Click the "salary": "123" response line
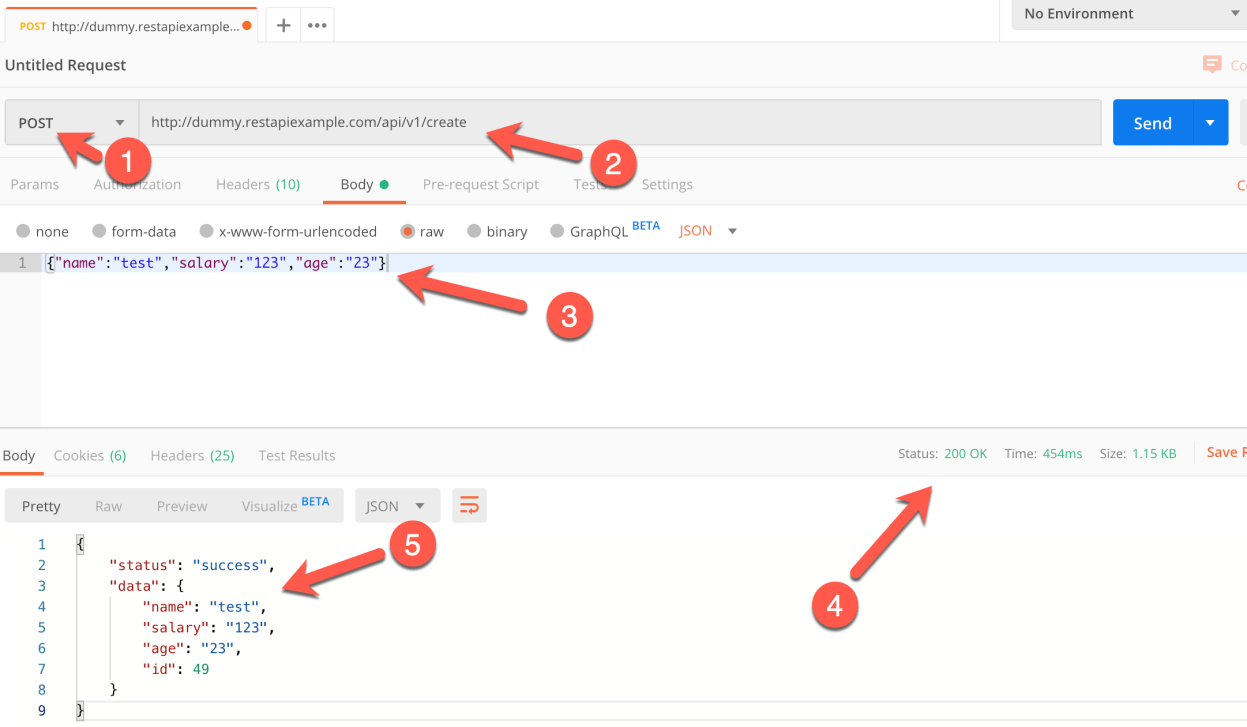The image size is (1247, 727). pyautogui.click(x=208, y=628)
